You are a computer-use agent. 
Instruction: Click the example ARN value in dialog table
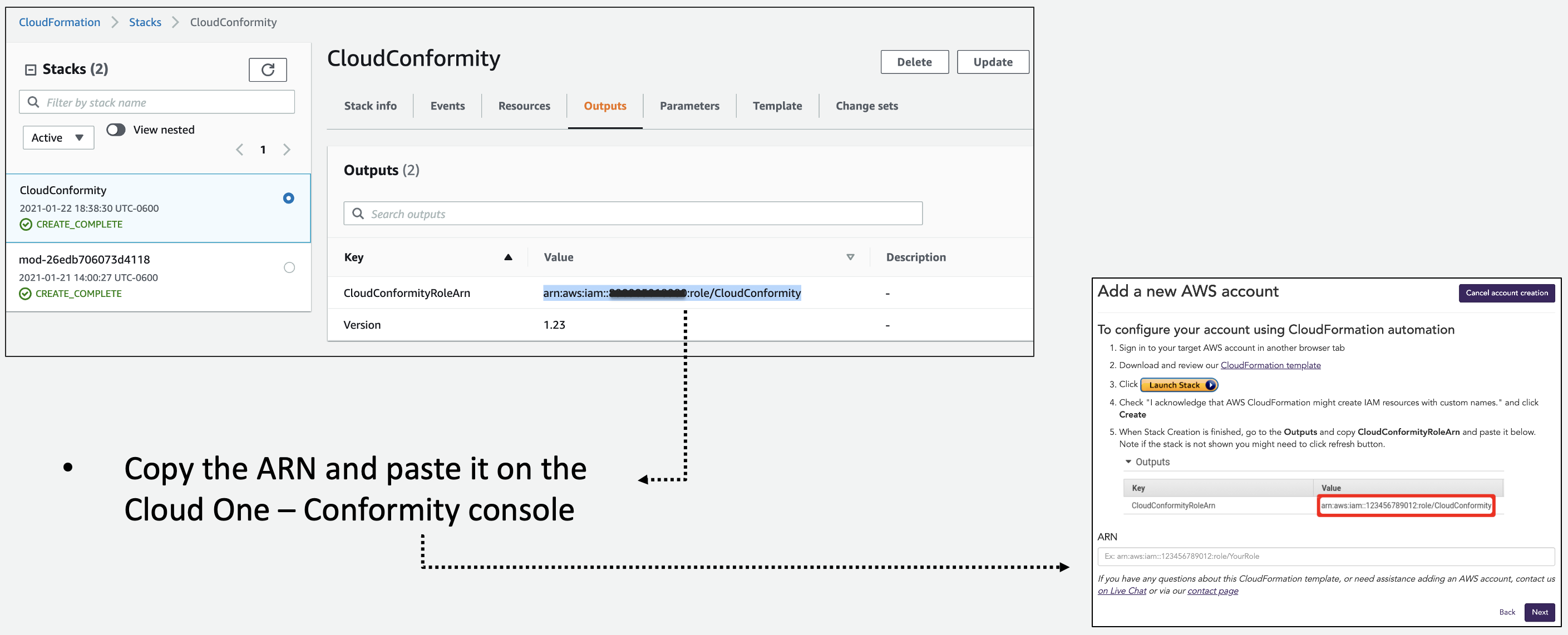click(x=1406, y=505)
